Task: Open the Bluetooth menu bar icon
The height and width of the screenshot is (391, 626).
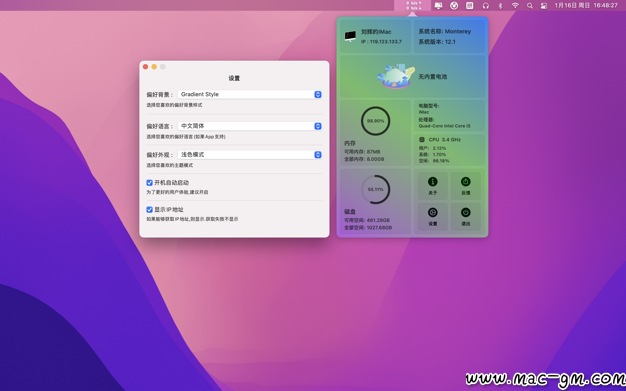Action: (500, 6)
